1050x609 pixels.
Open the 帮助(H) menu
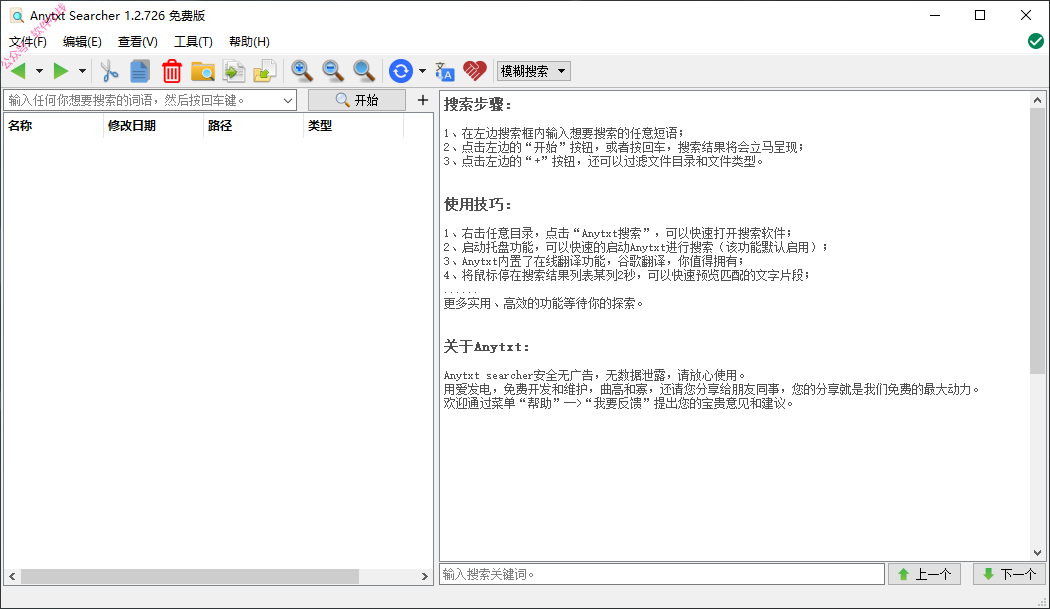[x=249, y=42]
